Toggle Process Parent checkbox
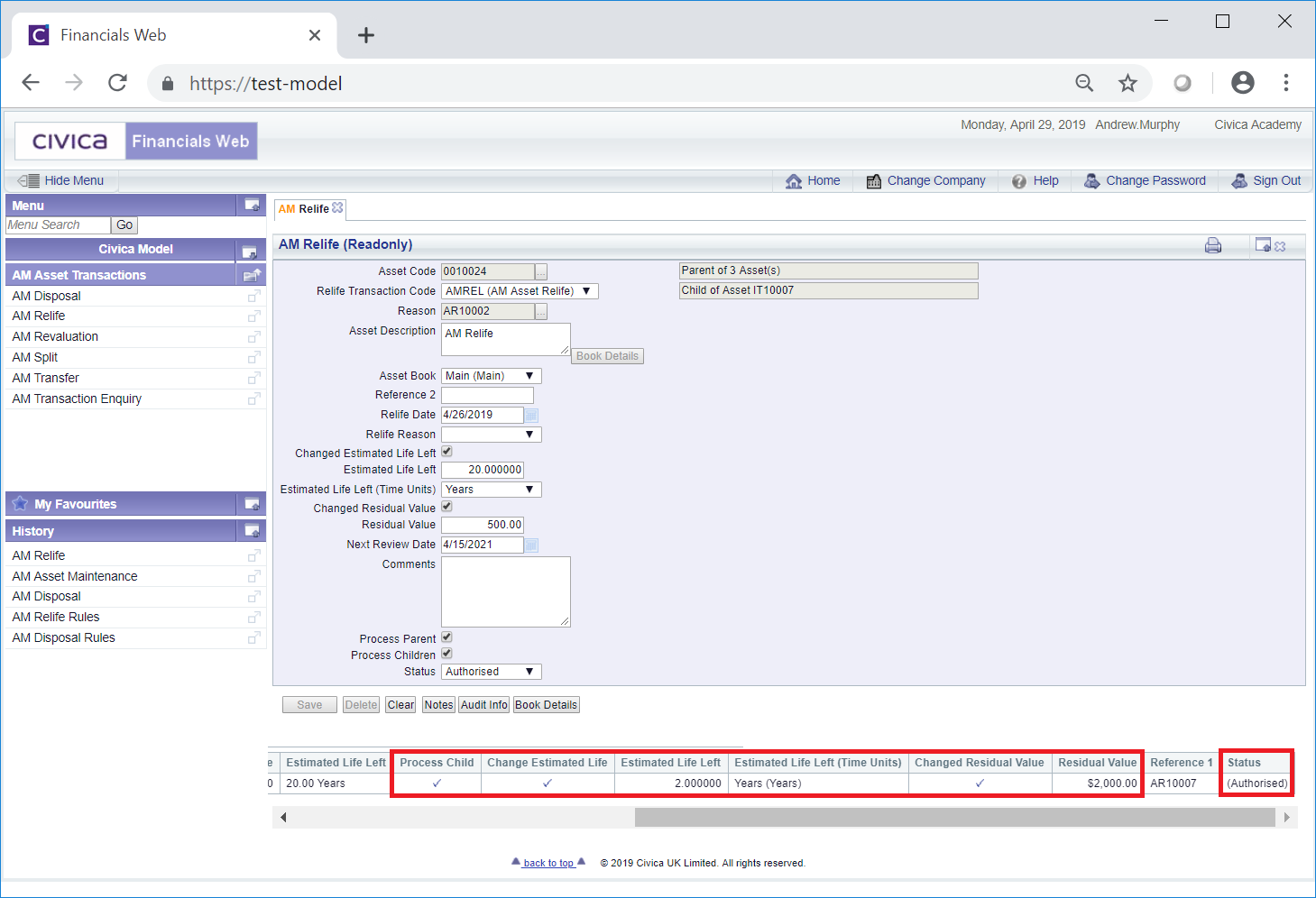 (446, 637)
